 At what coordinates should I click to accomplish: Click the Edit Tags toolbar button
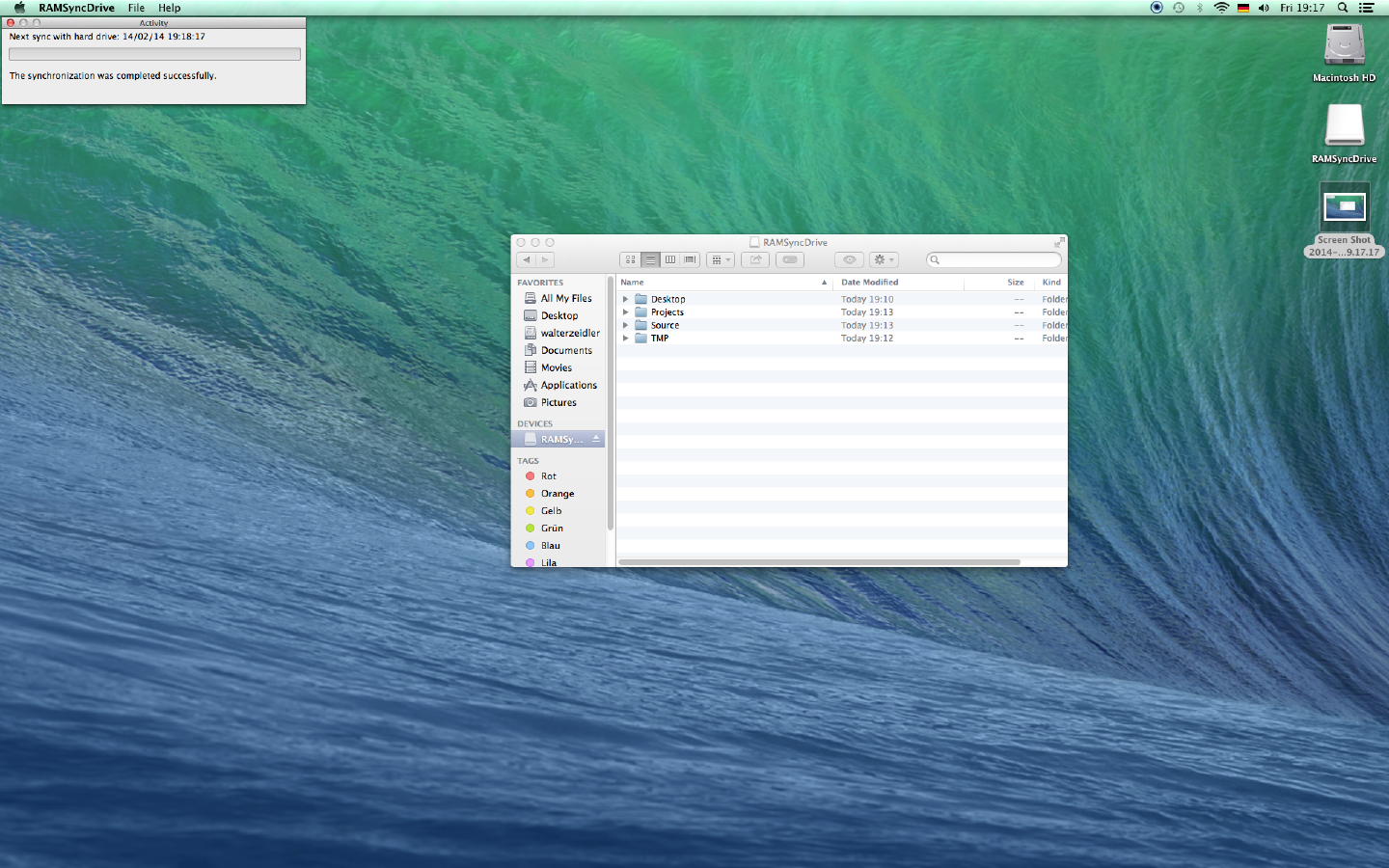point(790,259)
